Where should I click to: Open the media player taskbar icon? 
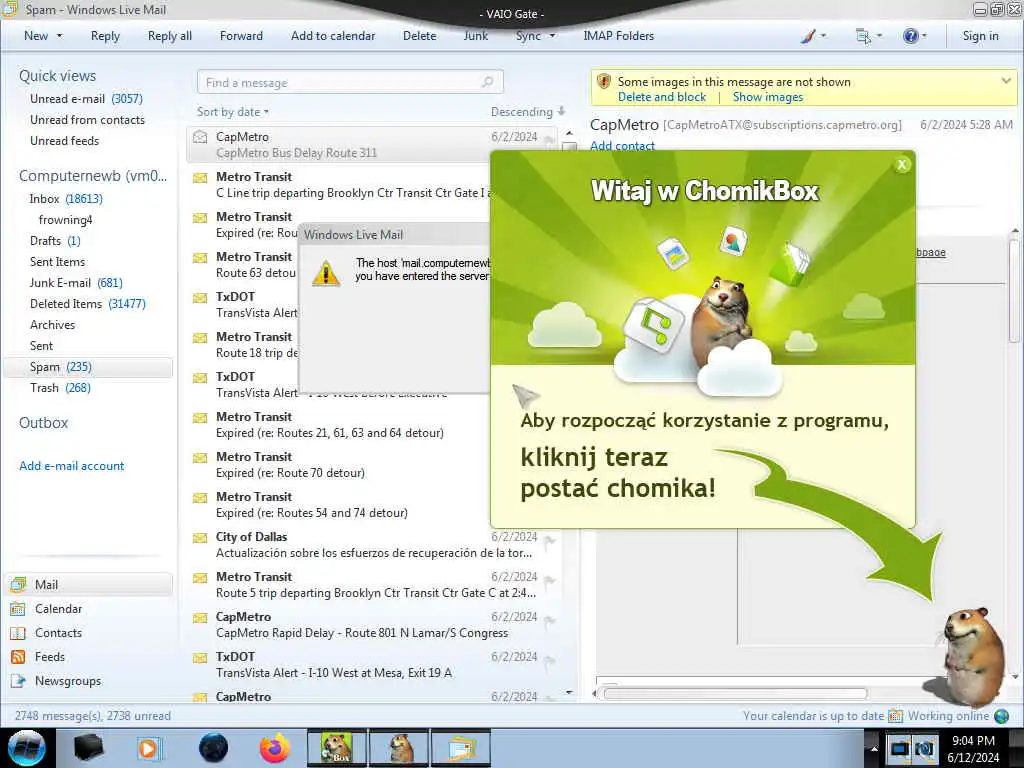point(149,748)
